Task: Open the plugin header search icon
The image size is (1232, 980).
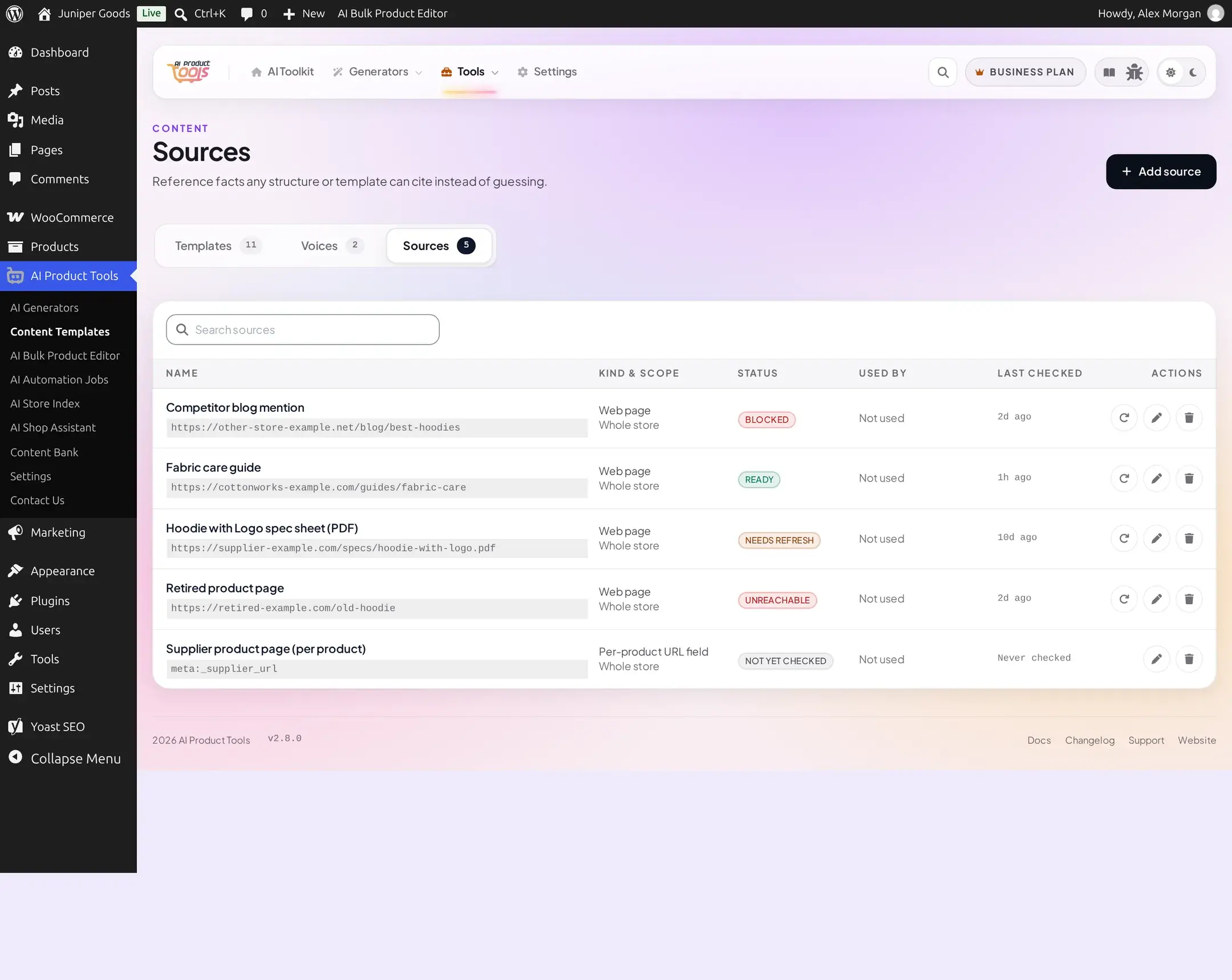Action: tap(942, 72)
